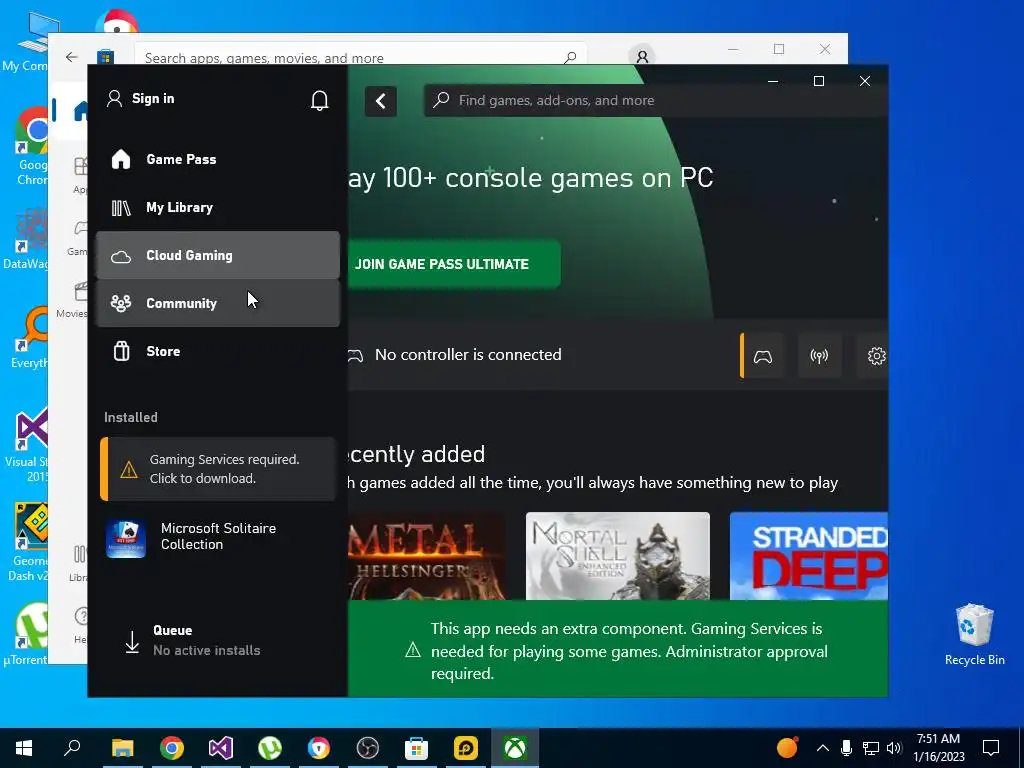Image resolution: width=1024 pixels, height=768 pixels.
Task: Open the Game Pass menu item
Action: point(217,159)
